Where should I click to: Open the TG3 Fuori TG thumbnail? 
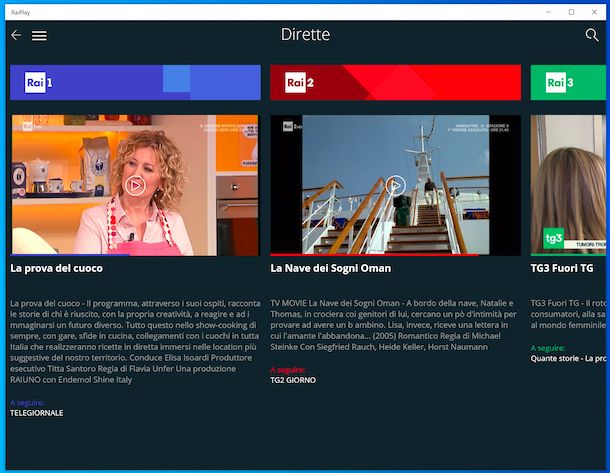coord(568,185)
